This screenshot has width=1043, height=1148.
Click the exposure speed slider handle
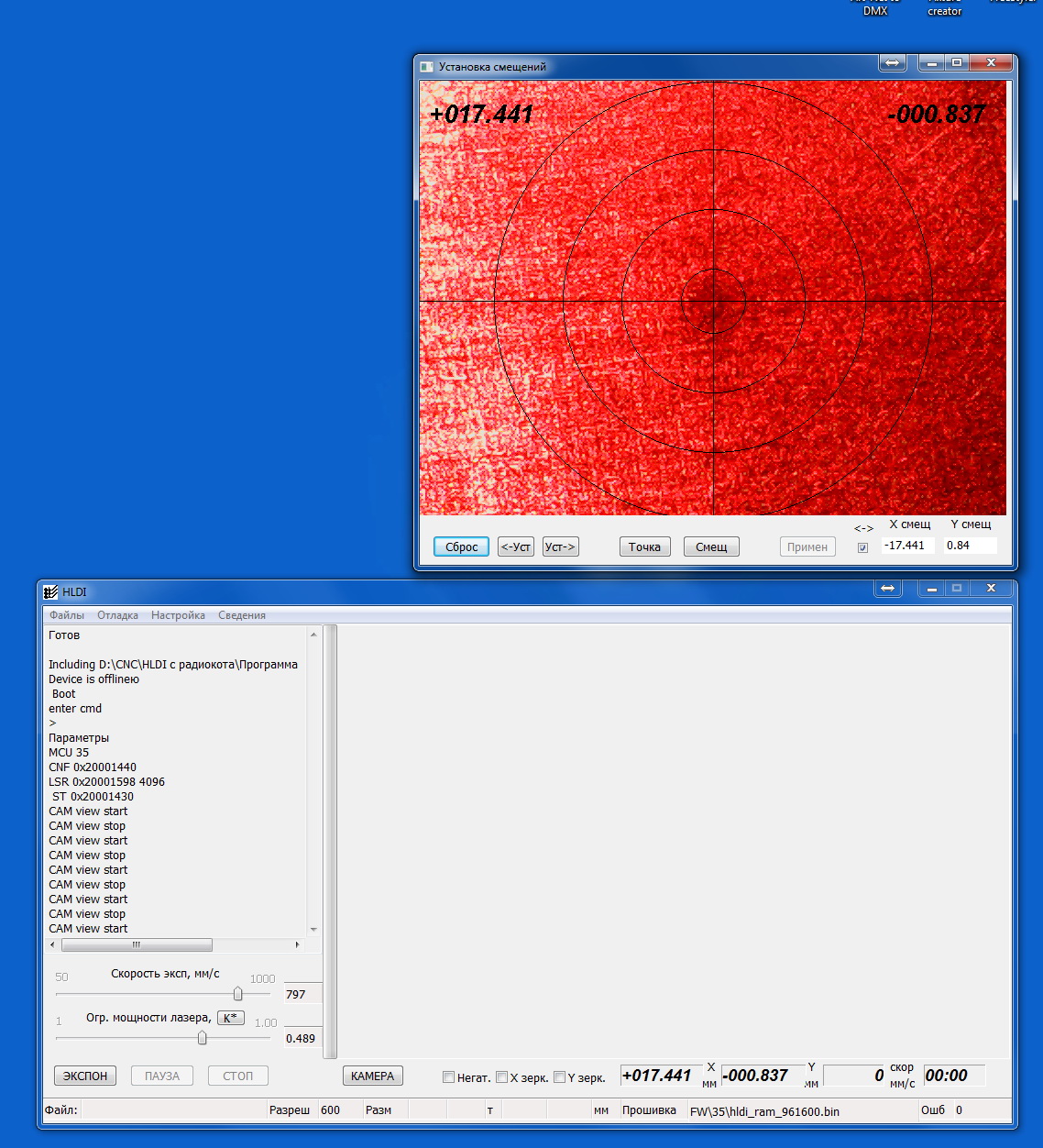pos(238,994)
